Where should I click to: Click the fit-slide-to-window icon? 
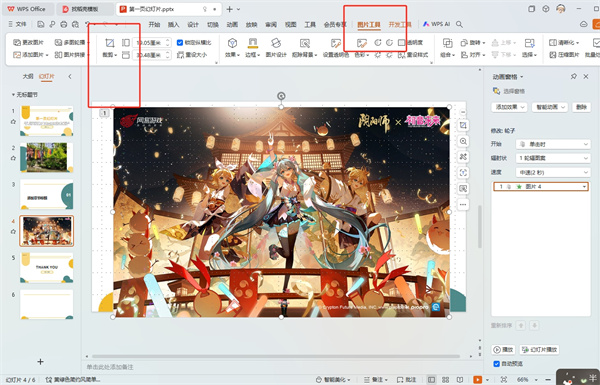(504, 380)
